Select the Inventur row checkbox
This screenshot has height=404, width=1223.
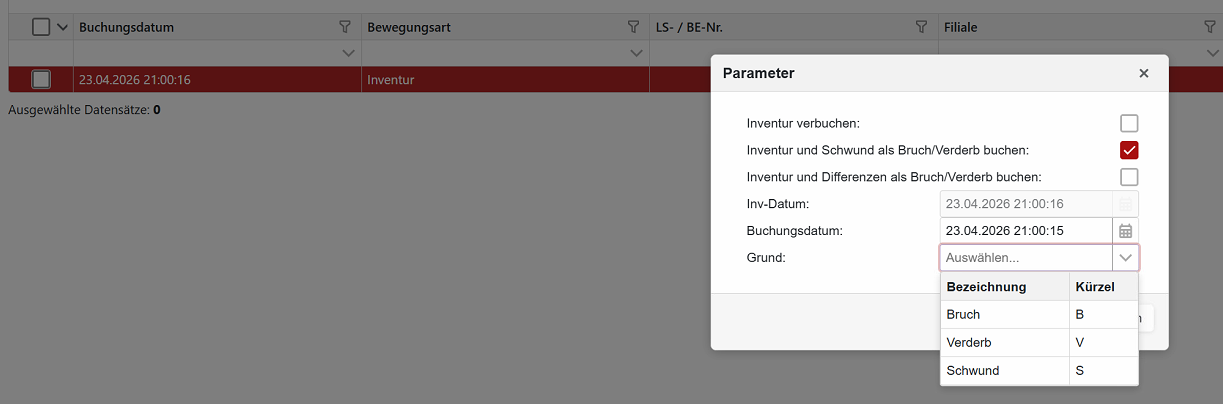click(x=41, y=79)
